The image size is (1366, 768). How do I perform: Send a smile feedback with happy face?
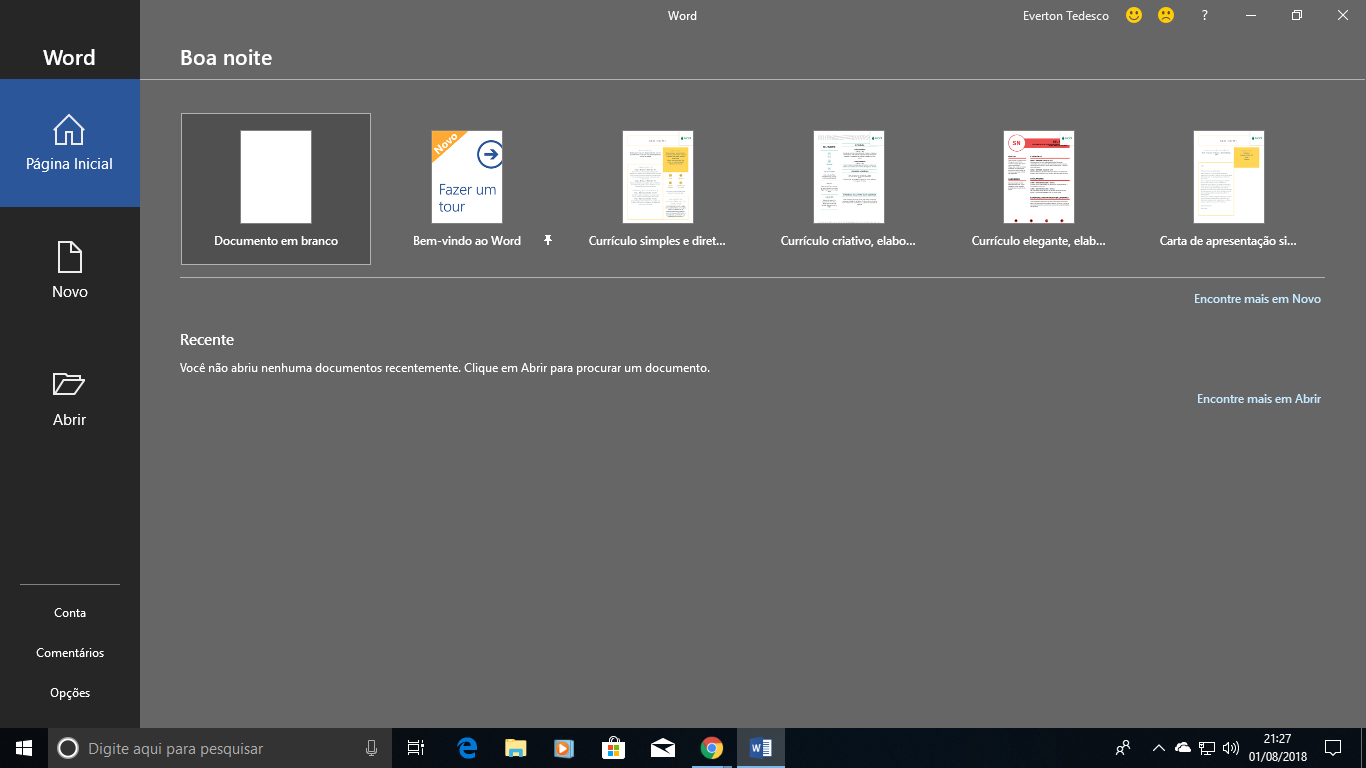[x=1133, y=16]
